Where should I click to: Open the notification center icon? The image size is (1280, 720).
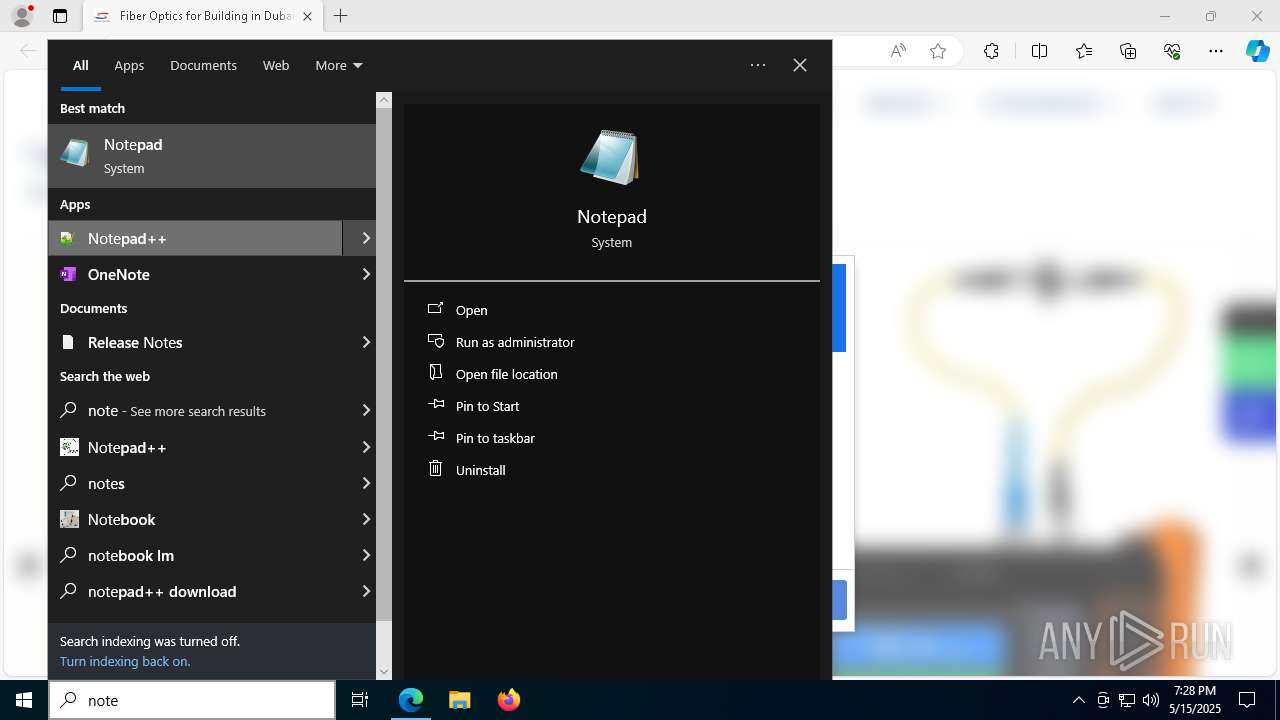coord(1247,700)
